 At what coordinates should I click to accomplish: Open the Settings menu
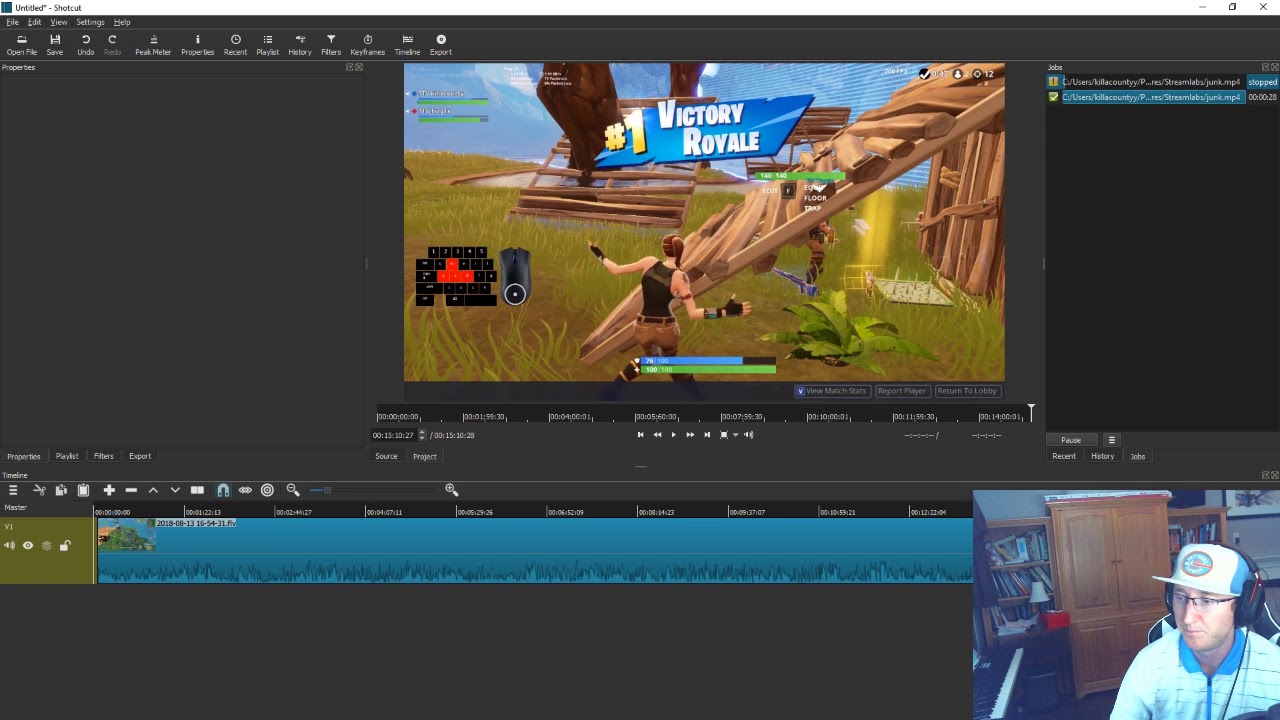coord(90,22)
